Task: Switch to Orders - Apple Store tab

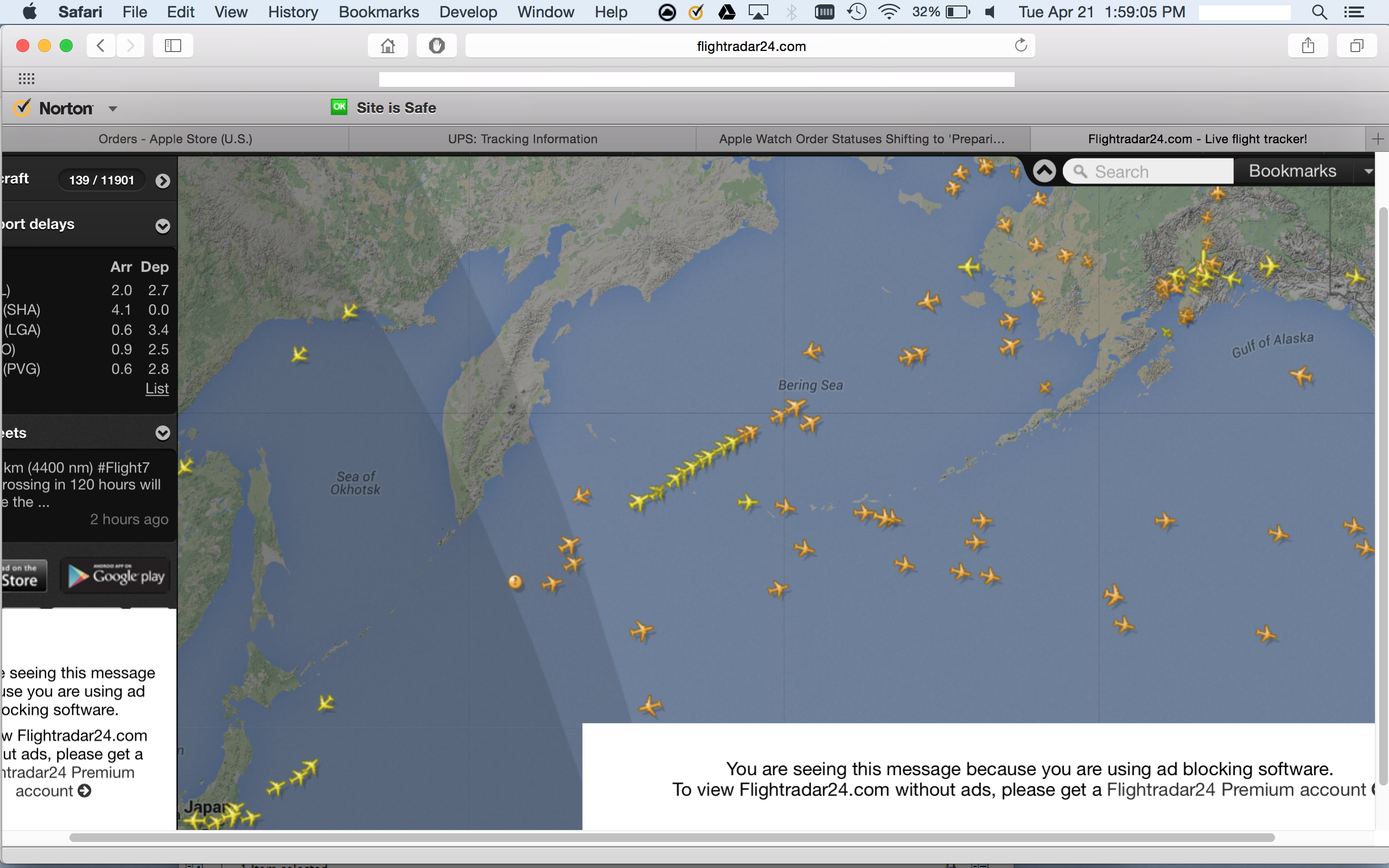Action: point(175,139)
